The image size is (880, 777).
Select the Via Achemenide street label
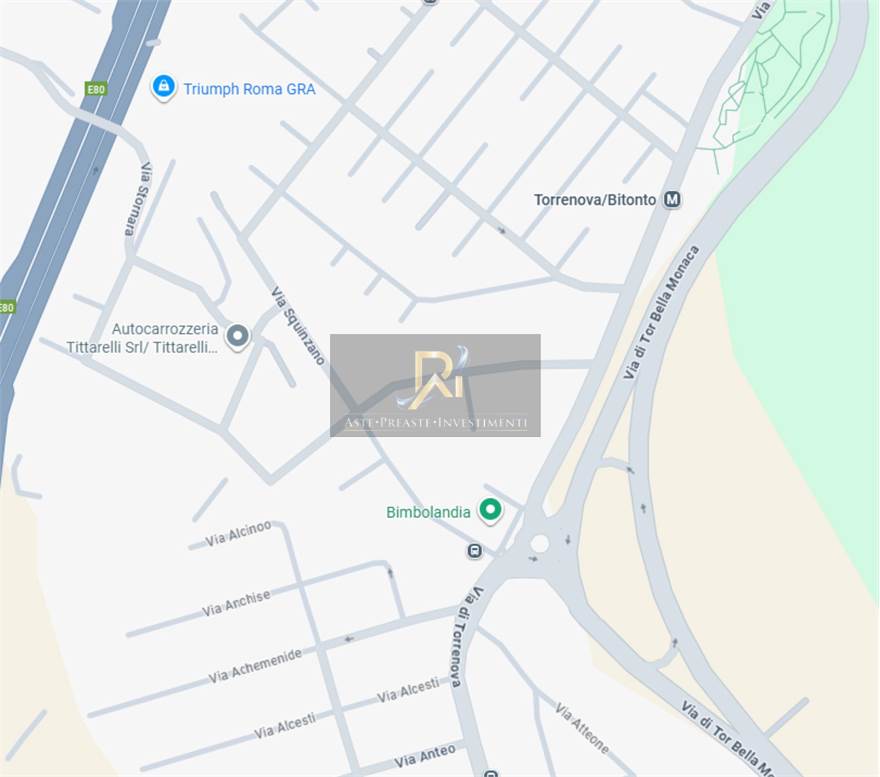[255, 666]
